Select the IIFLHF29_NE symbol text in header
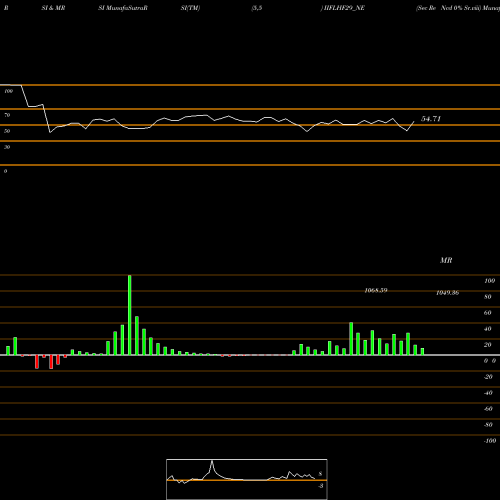The image size is (500, 500). (344, 8)
